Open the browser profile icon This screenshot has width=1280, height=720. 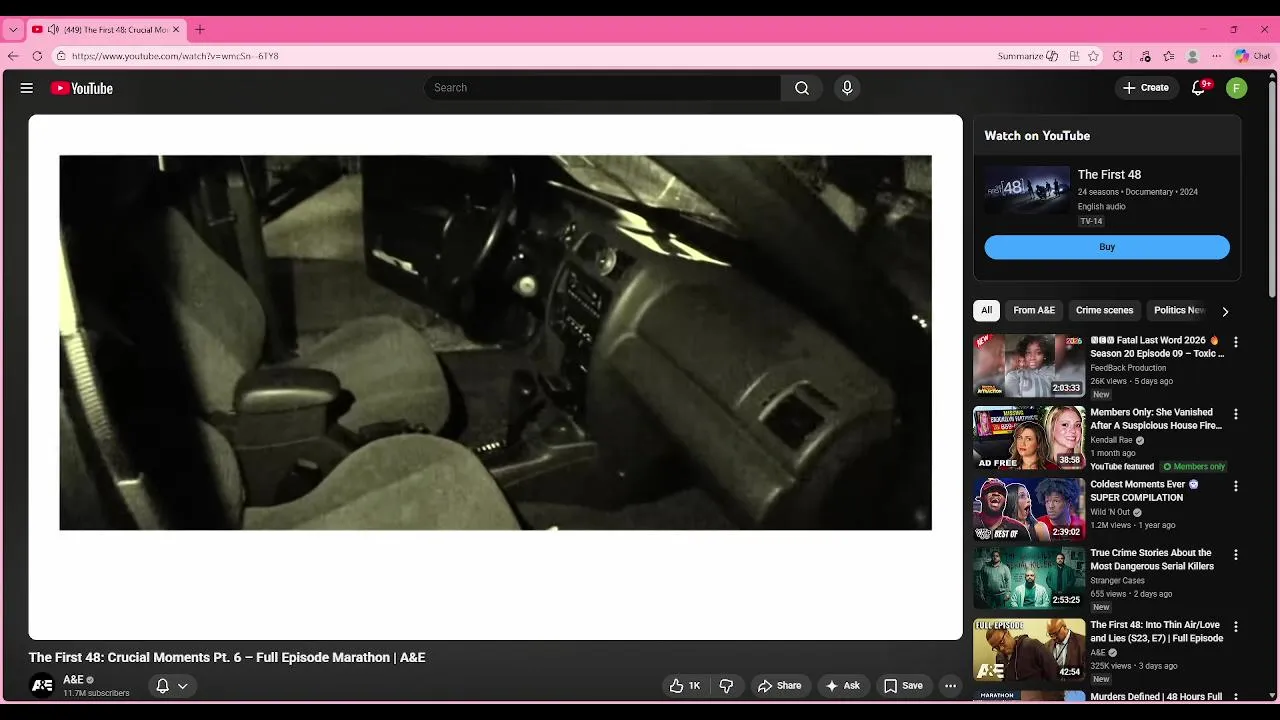click(x=1193, y=56)
